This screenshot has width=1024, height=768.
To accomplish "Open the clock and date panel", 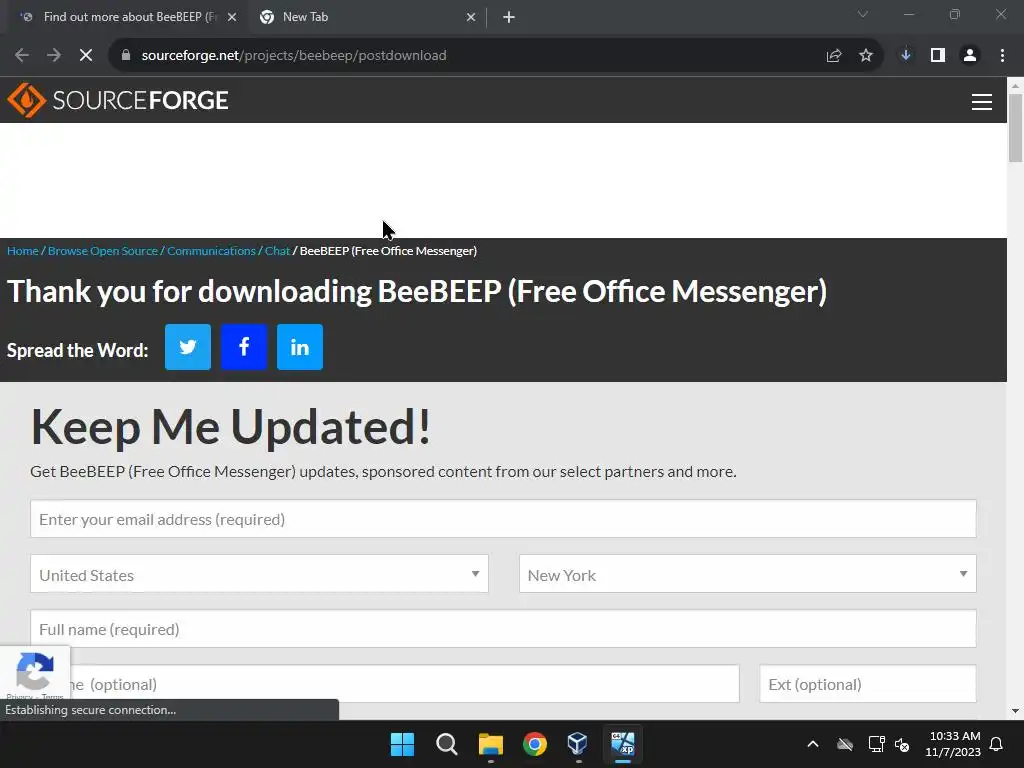I will click(953, 744).
